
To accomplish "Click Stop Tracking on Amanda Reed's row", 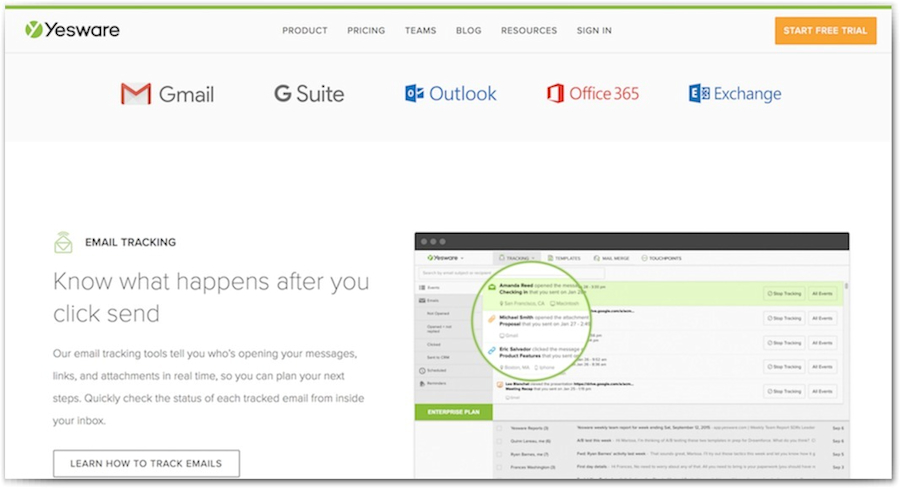I will [784, 293].
